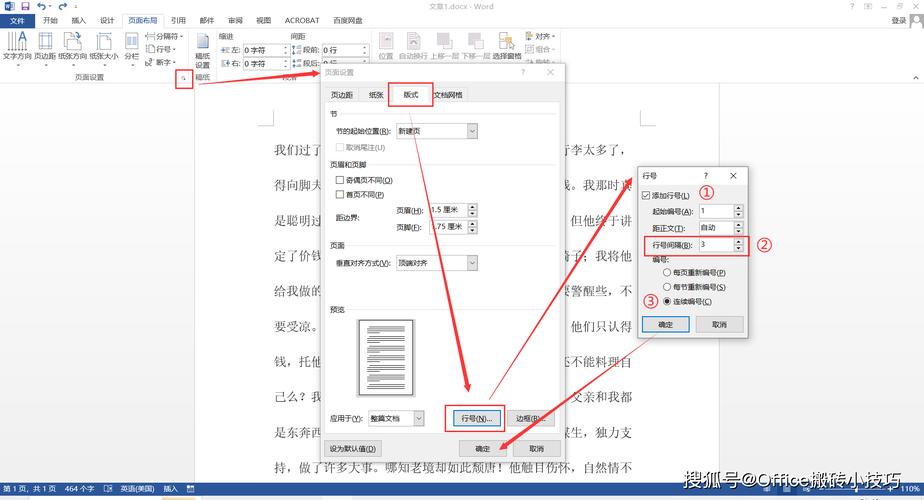Open the 纸张大小 paper size tool
924x500 pixels.
click(104, 47)
